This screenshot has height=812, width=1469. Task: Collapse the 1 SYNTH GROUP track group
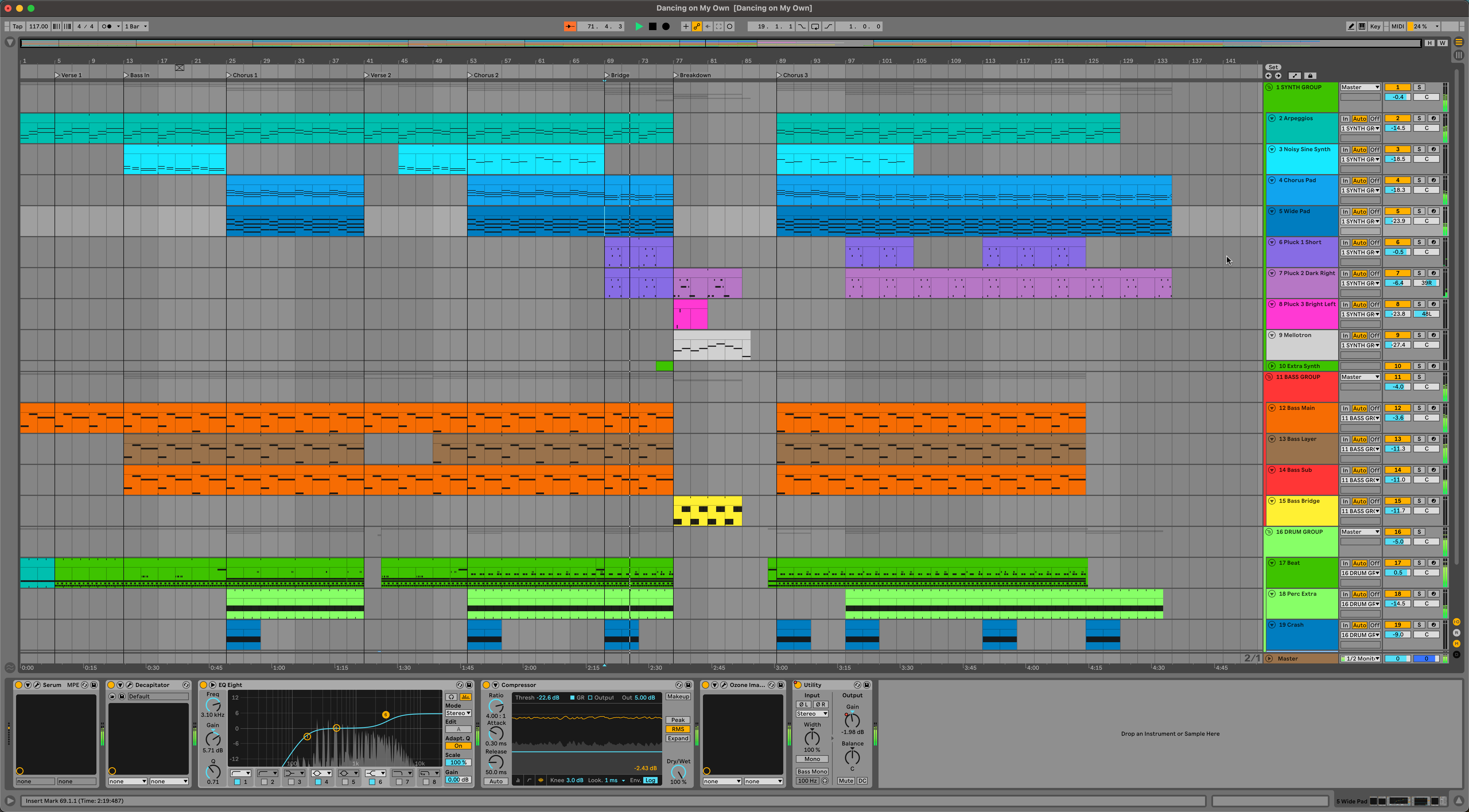pos(1269,87)
